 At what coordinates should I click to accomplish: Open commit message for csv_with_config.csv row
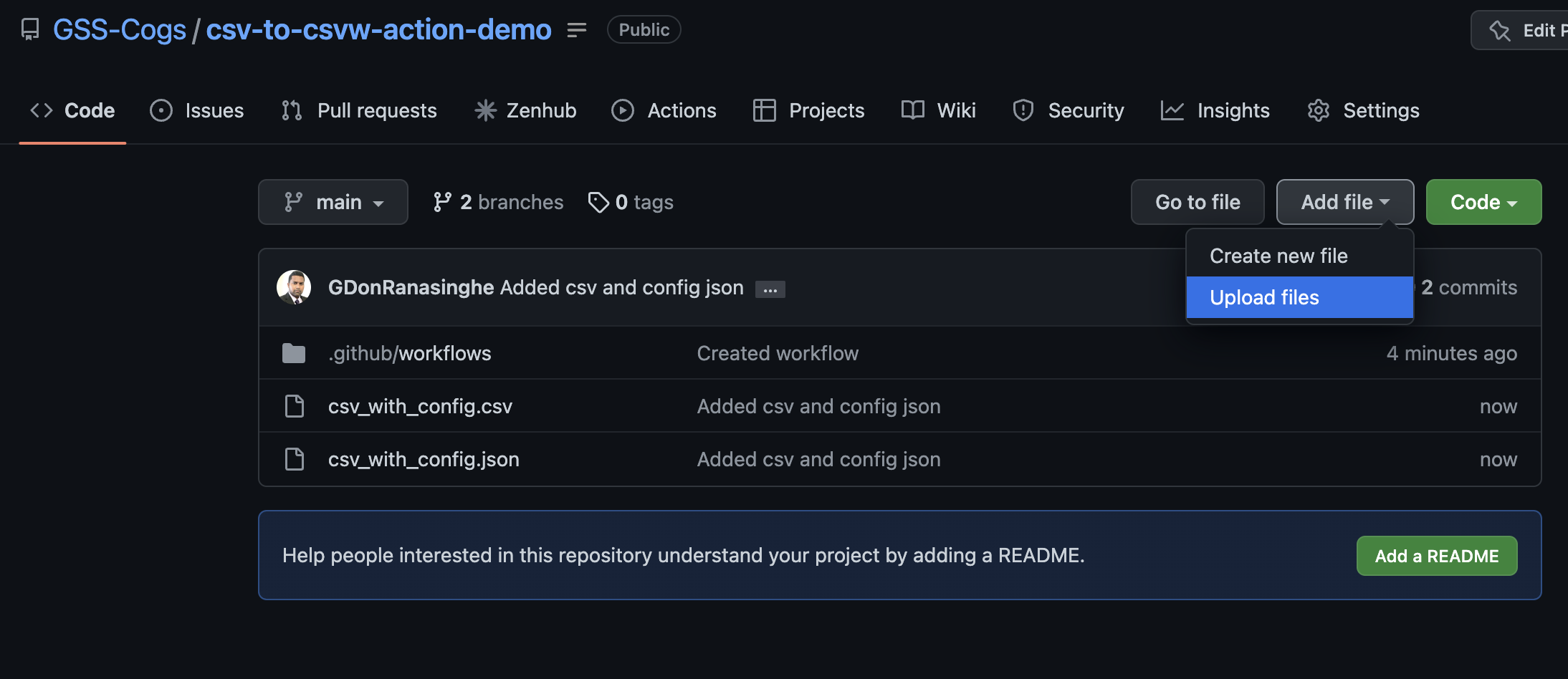[818, 406]
